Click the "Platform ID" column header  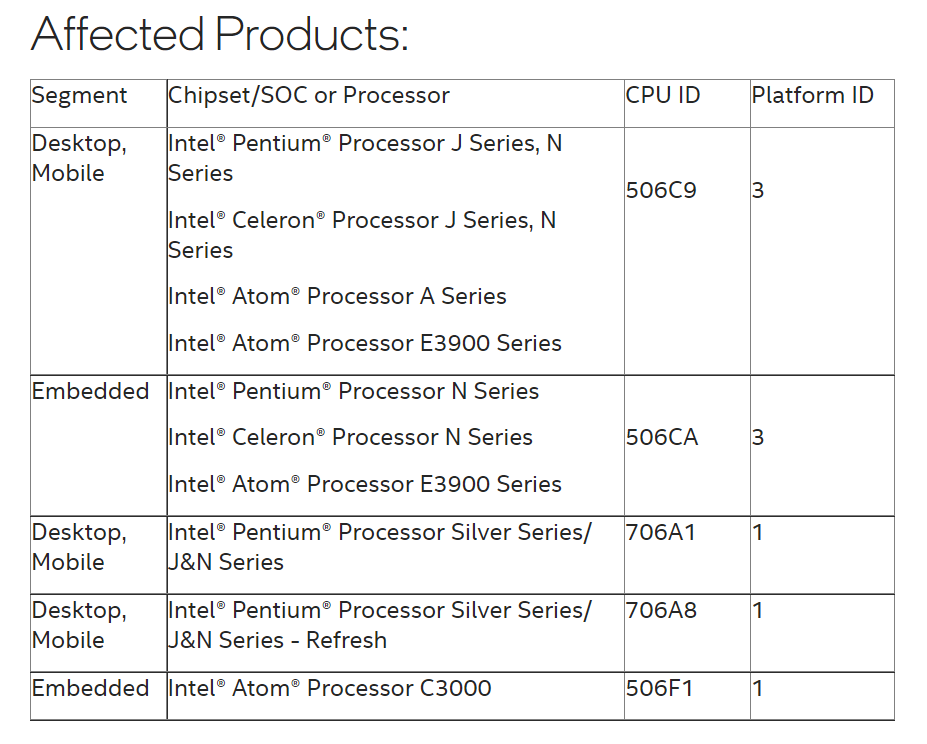[812, 96]
